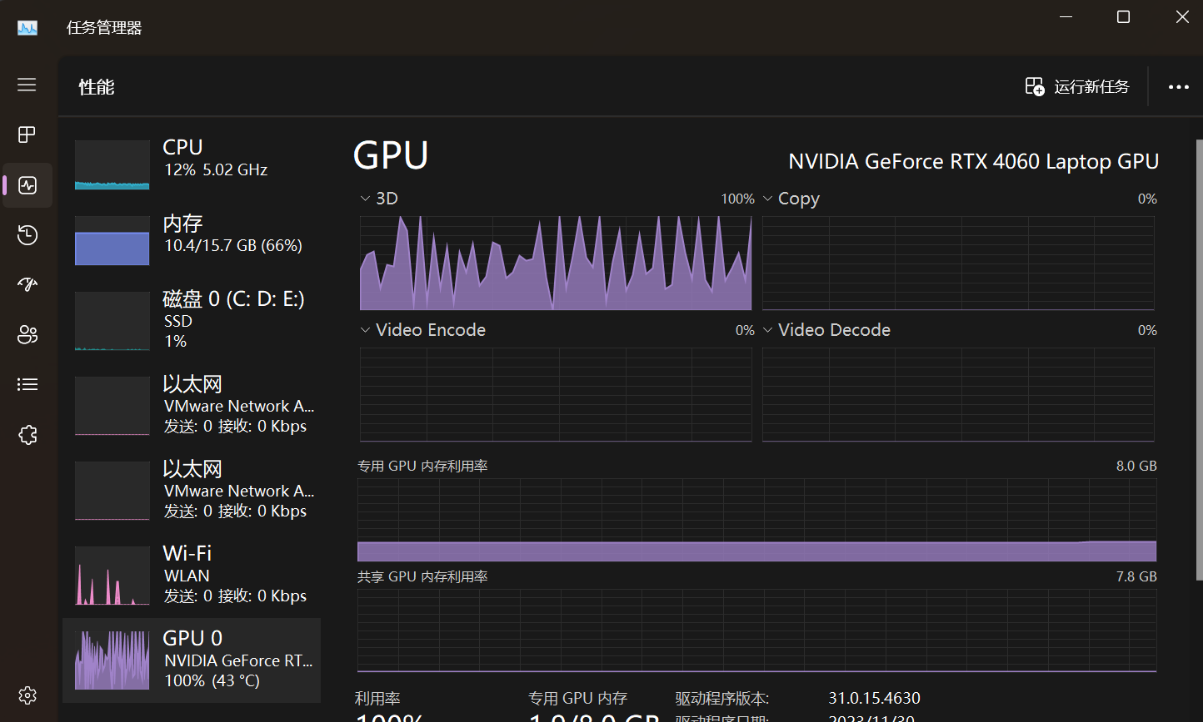The height and width of the screenshot is (722, 1203).
Task: Select disk 0 SSD item
Action: click(x=192, y=320)
